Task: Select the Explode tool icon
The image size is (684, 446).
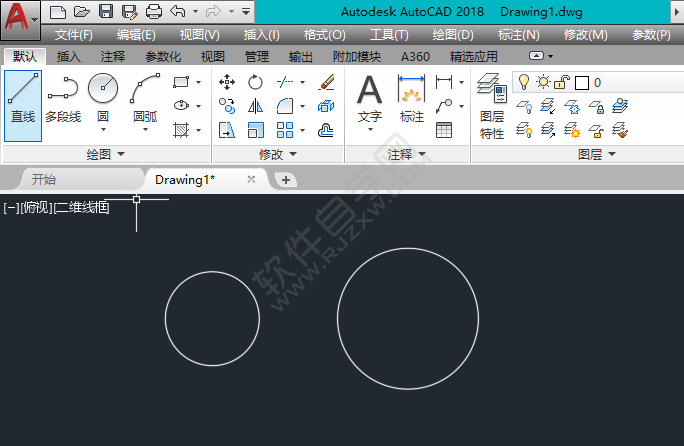Action: (326, 106)
